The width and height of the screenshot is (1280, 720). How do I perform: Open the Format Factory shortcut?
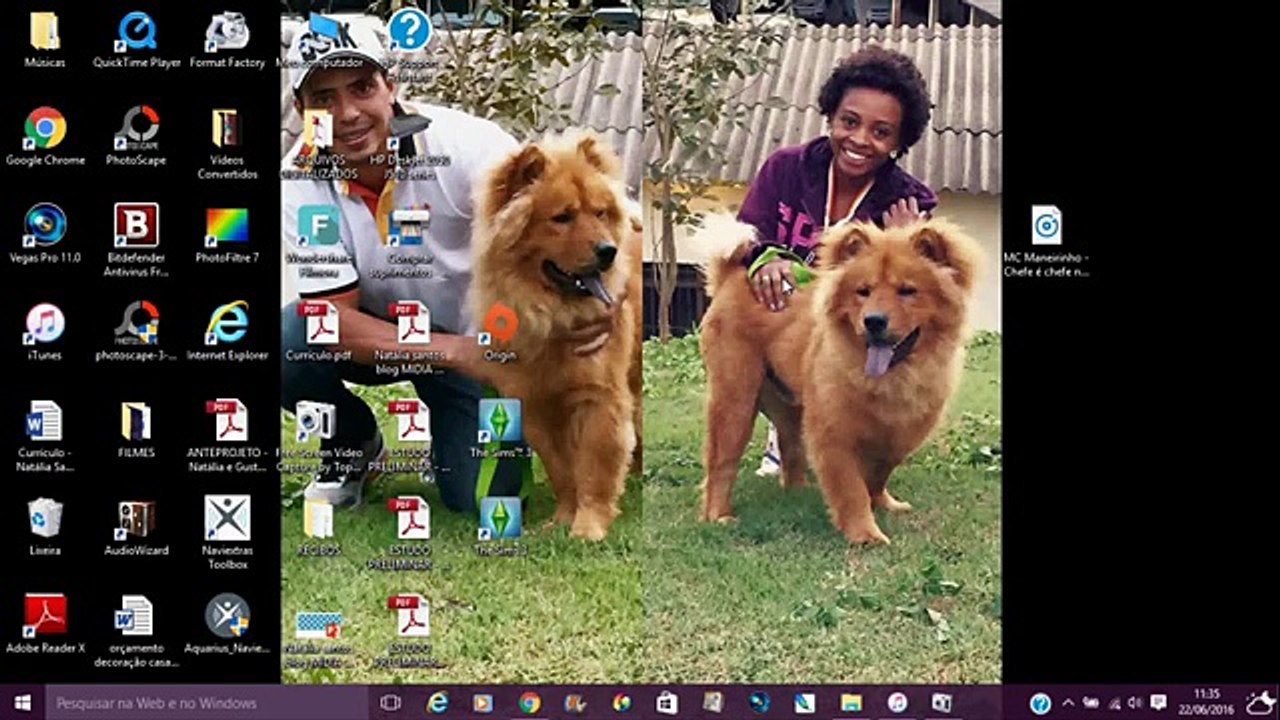point(227,40)
